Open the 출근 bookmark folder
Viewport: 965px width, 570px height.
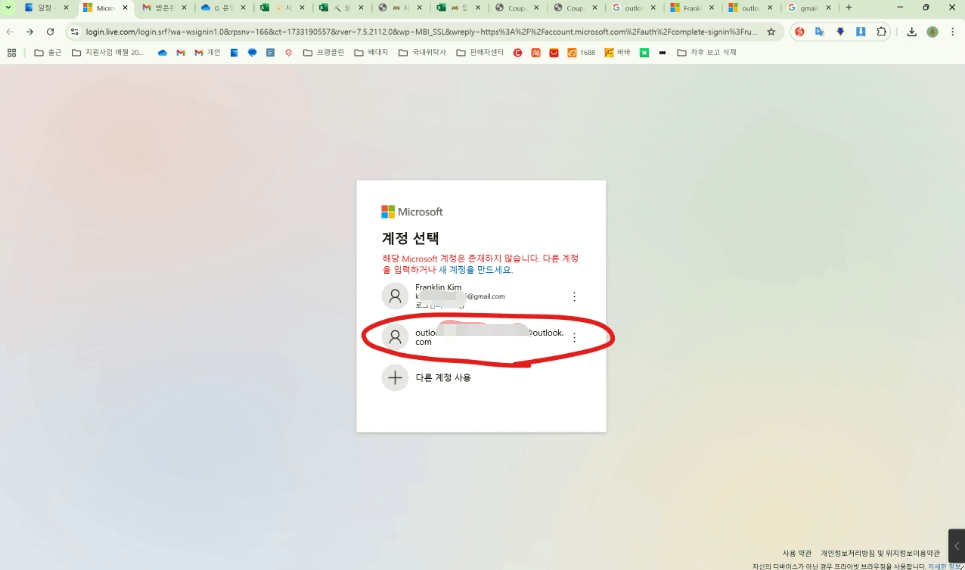pos(47,53)
